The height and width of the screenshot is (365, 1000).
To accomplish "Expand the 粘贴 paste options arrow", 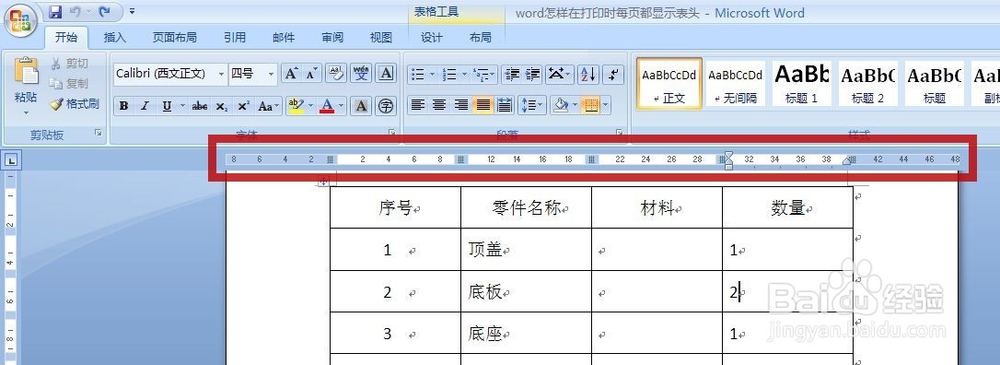I will click(x=26, y=113).
